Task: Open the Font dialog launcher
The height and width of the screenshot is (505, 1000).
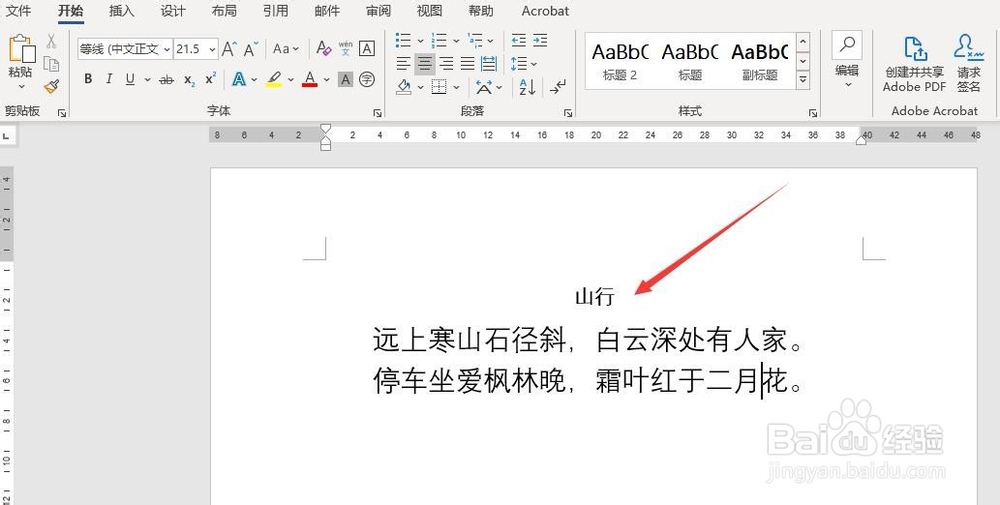Action: [x=378, y=113]
